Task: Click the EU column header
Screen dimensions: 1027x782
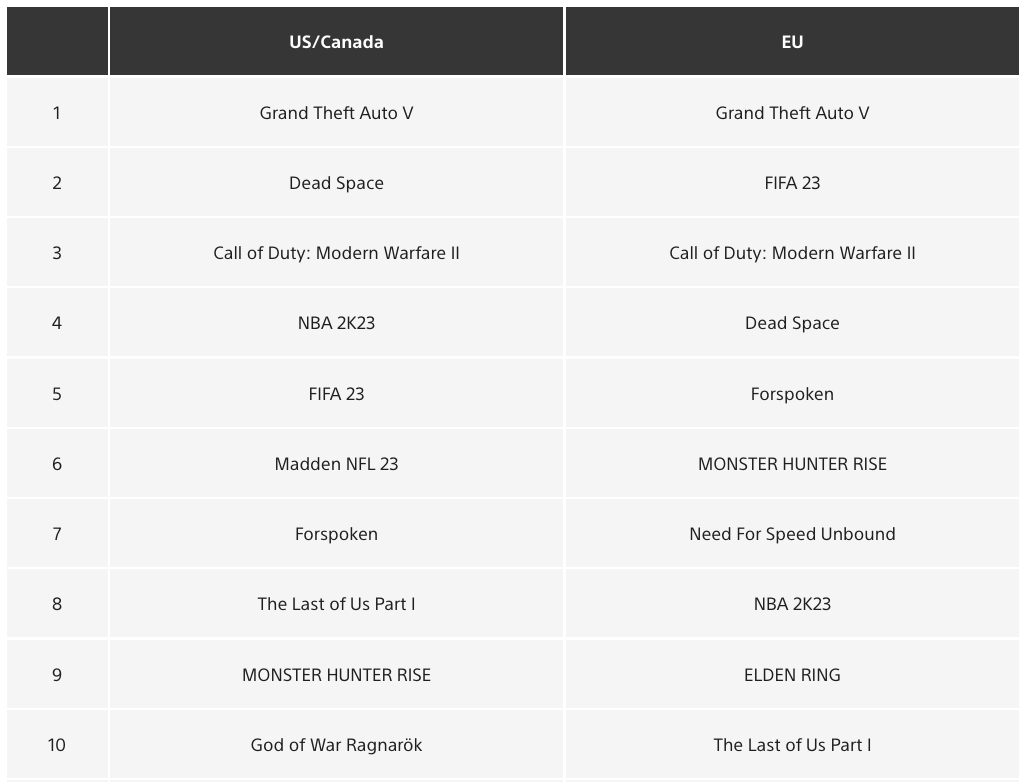Action: 792,41
